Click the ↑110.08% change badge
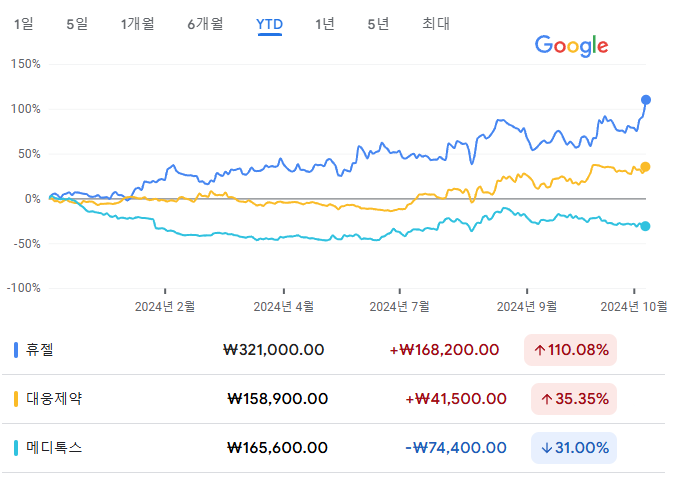This screenshot has width=676, height=480. pos(570,350)
